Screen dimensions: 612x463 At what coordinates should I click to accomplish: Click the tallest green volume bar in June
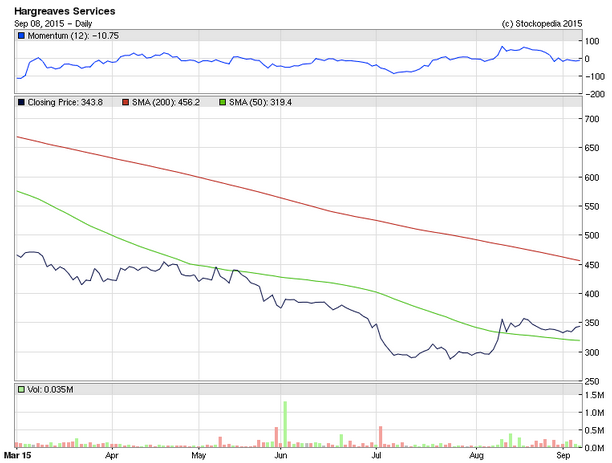pyautogui.click(x=285, y=424)
